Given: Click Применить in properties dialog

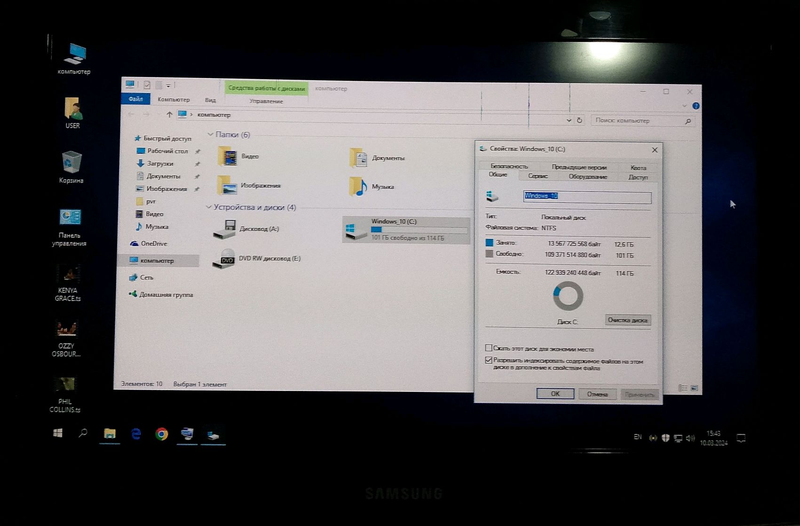Looking at the screenshot, I should coord(639,394).
